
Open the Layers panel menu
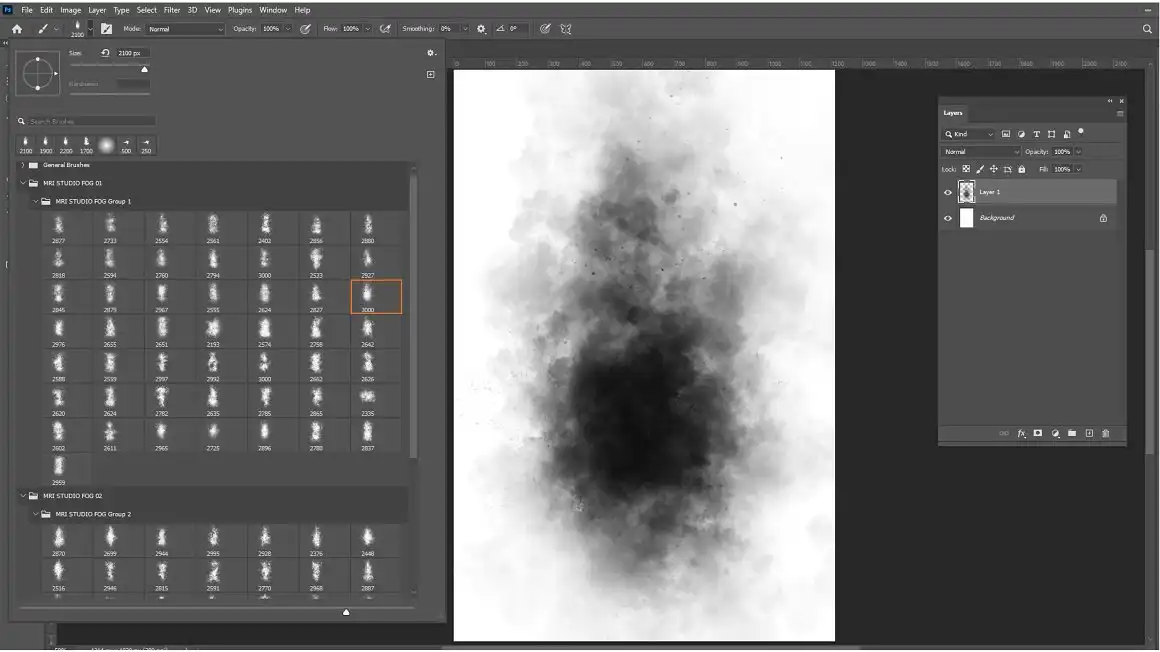pos(1120,114)
